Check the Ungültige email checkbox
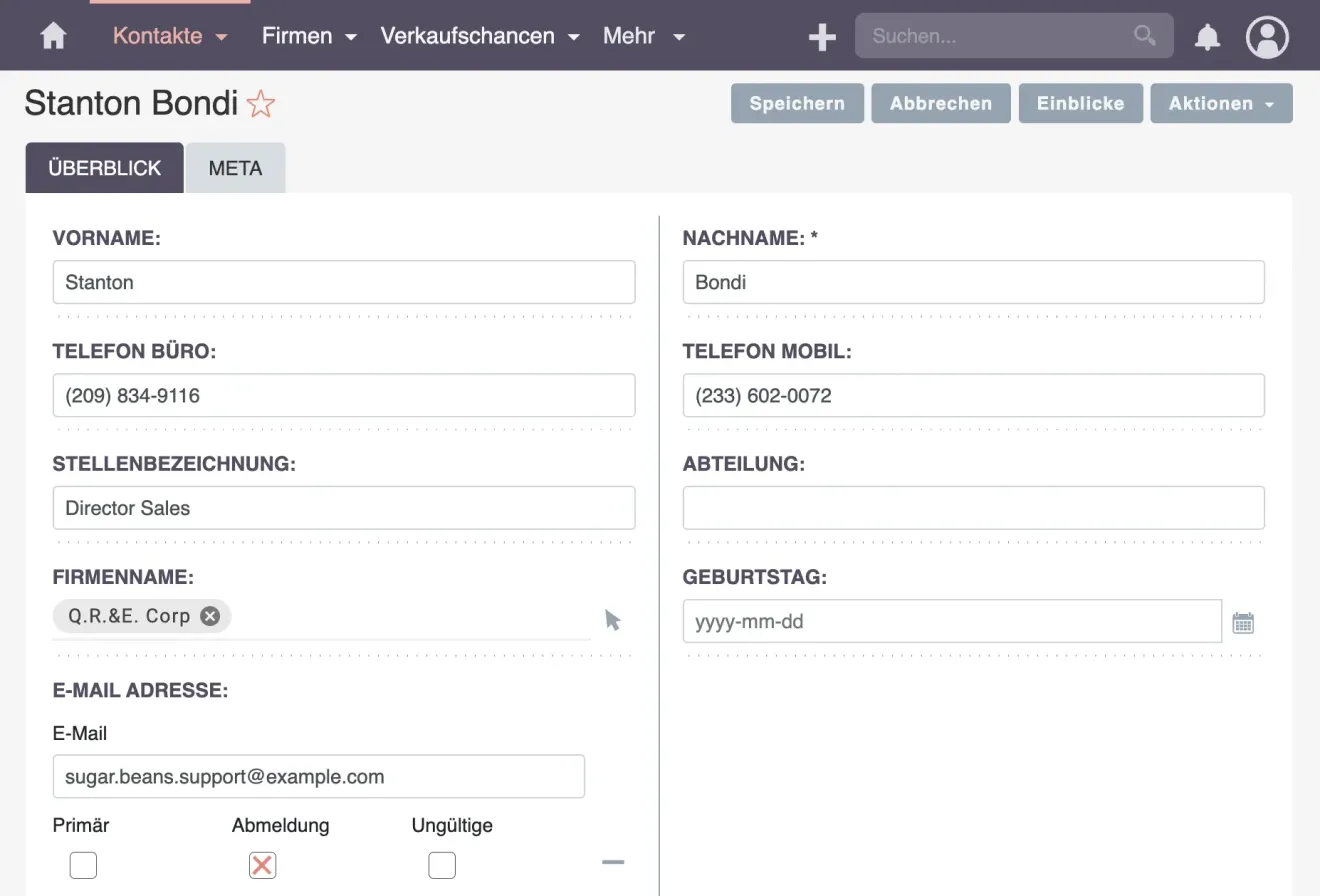The width and height of the screenshot is (1320, 896). (x=441, y=865)
